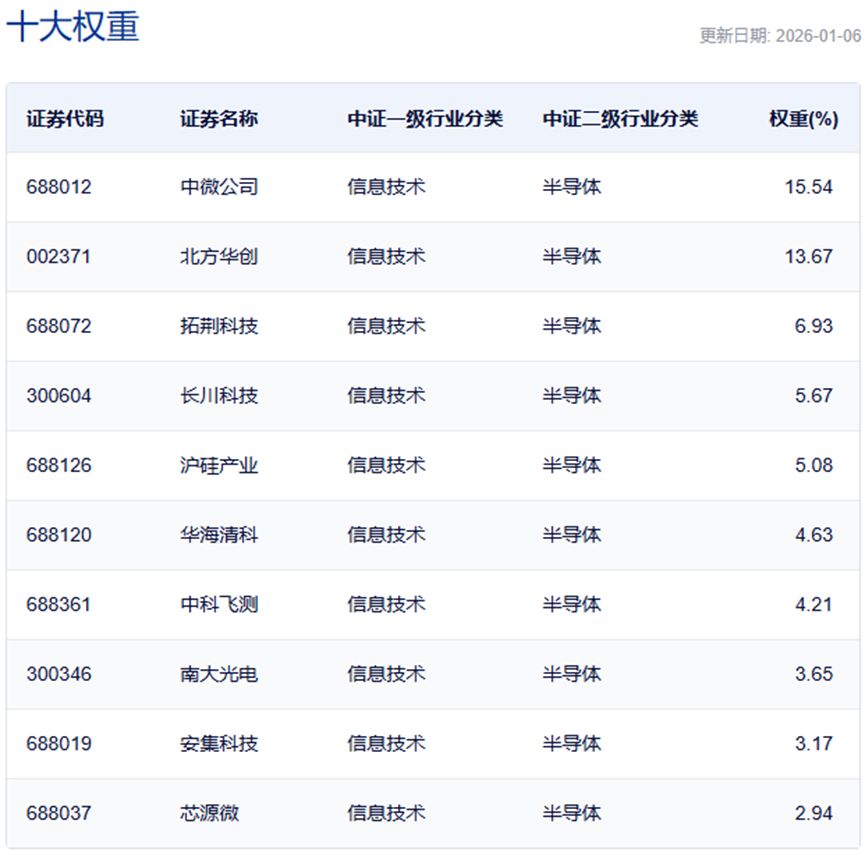Click the 15.54 weight value
This screenshot has height=856, width=865.
point(808,187)
